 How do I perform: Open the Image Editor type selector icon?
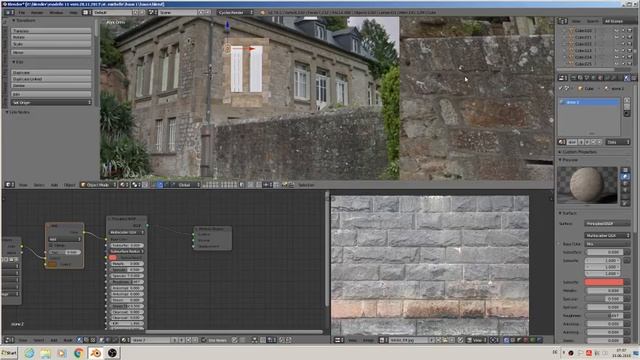click(340, 340)
